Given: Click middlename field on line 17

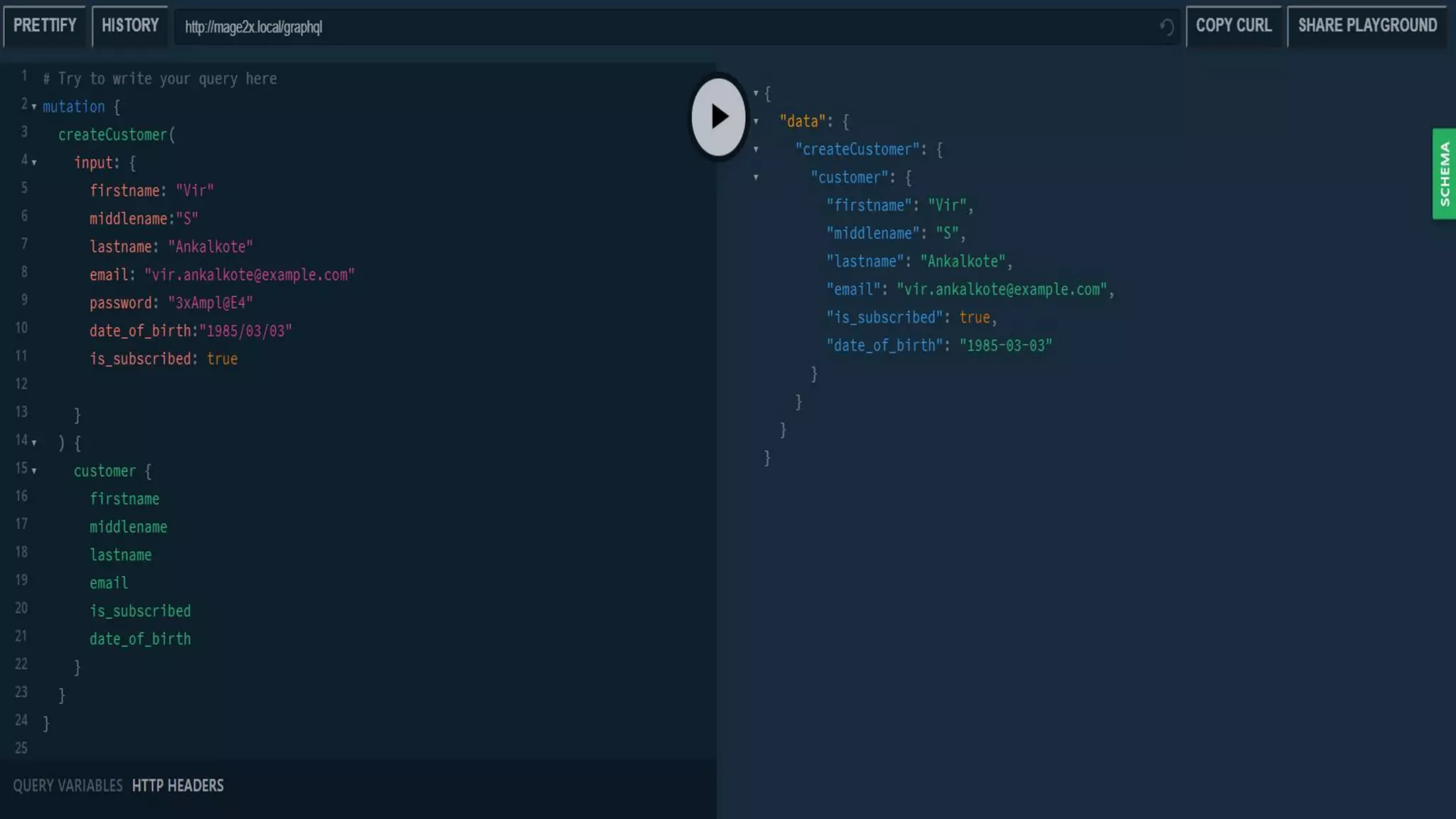Looking at the screenshot, I should click(x=128, y=527).
